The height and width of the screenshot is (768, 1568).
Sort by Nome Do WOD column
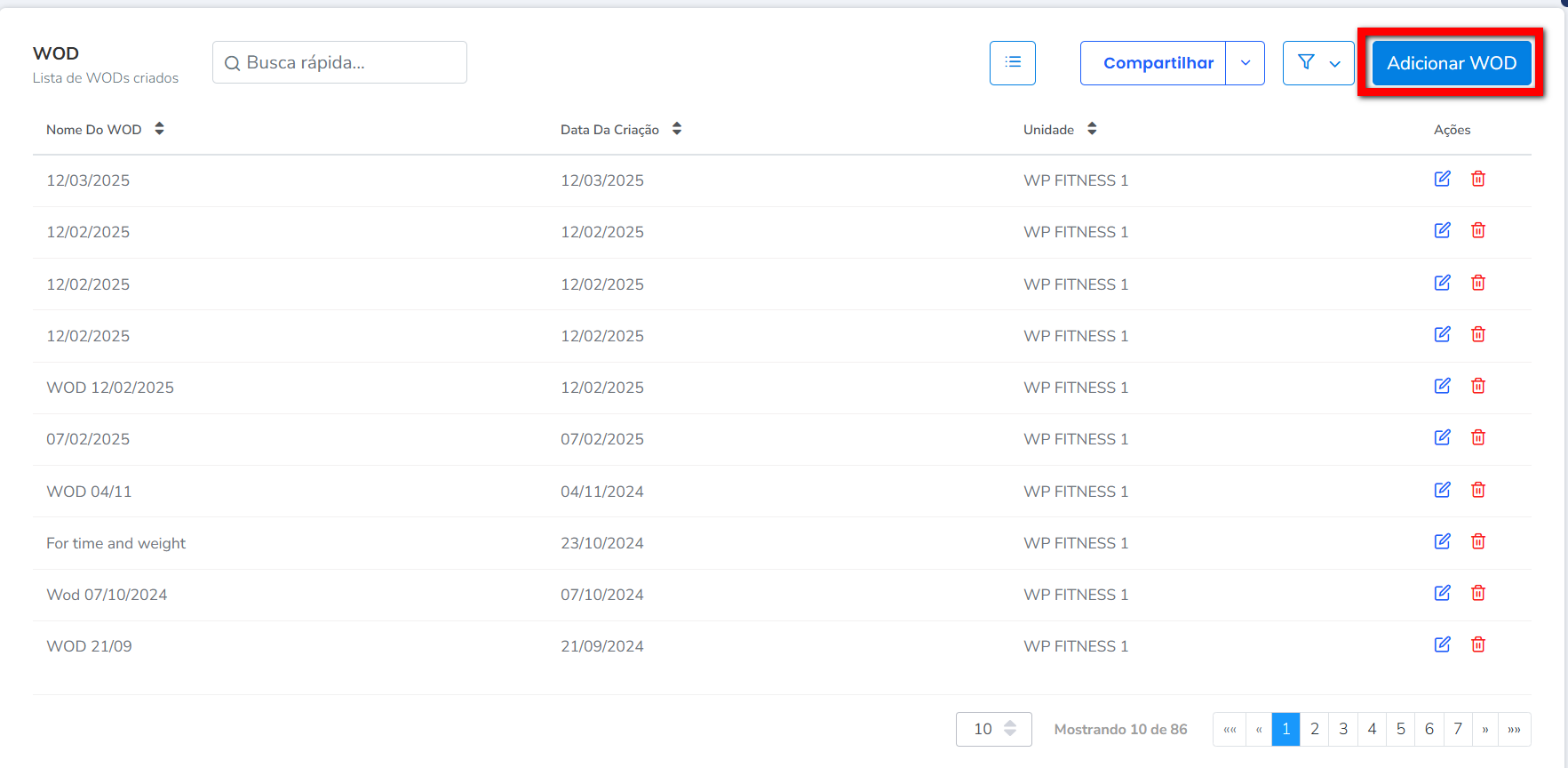[x=159, y=129]
